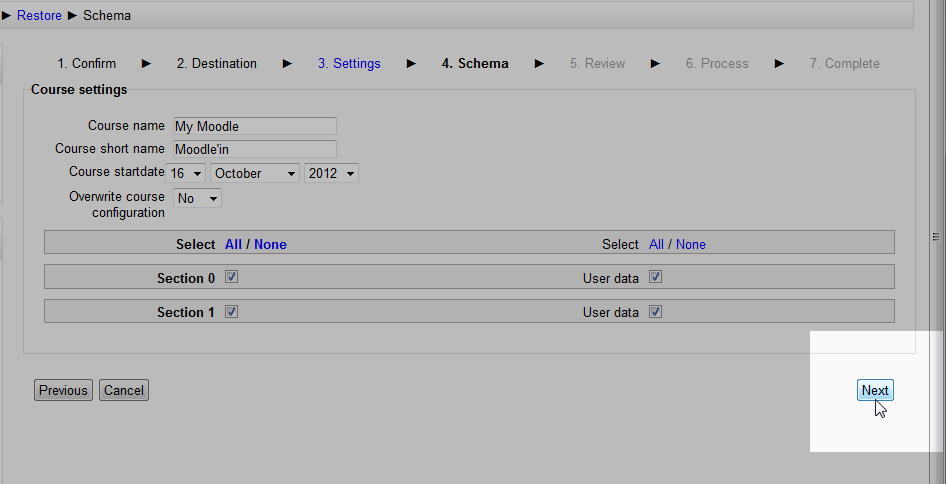Click the Next button
946x484 pixels.
tap(874, 391)
